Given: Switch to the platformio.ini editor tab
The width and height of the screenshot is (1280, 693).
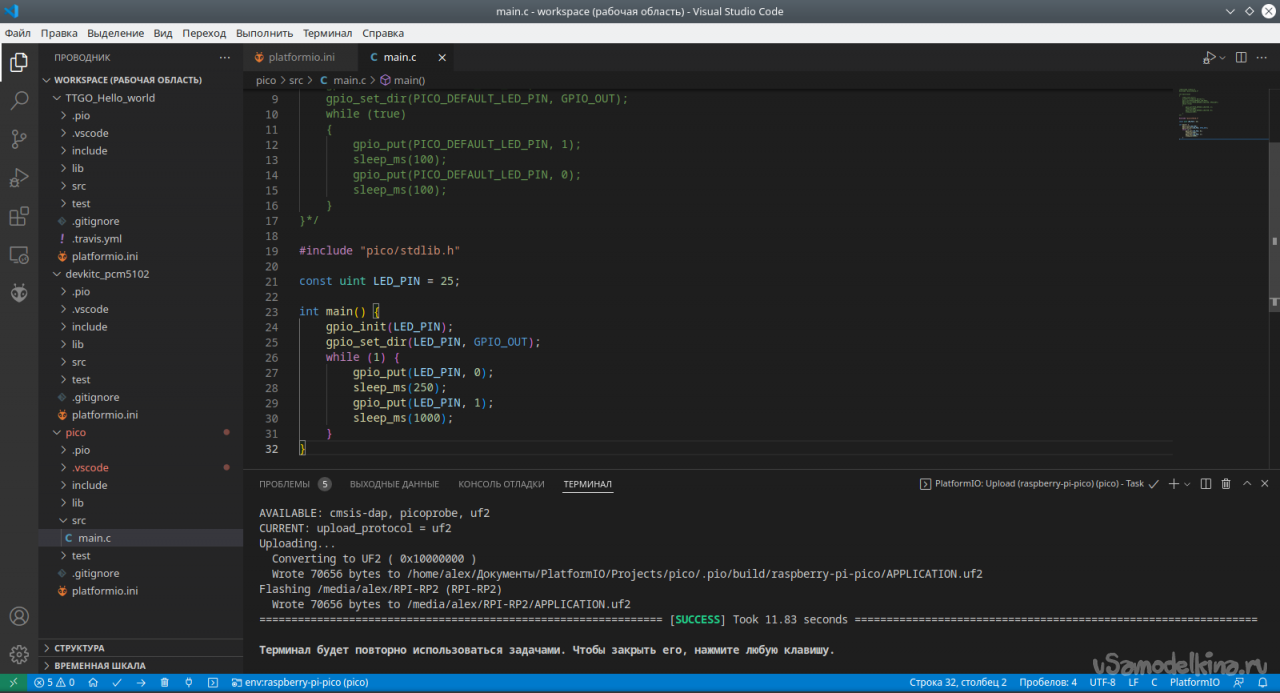Looking at the screenshot, I should (301, 58).
